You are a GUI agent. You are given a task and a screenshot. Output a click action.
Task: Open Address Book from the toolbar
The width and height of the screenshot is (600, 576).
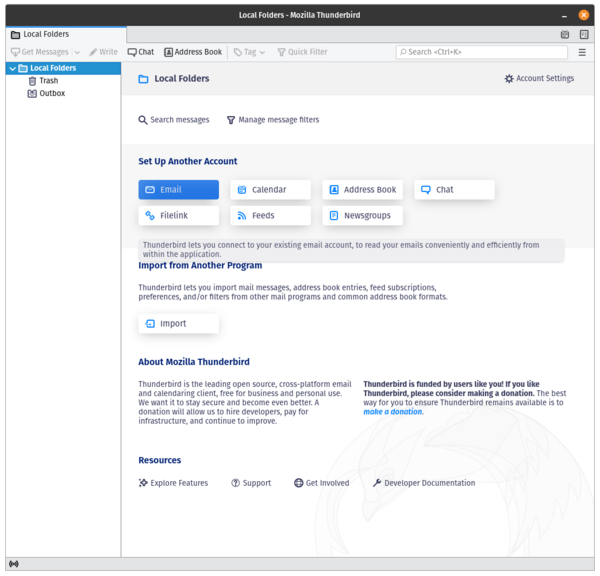tap(193, 52)
